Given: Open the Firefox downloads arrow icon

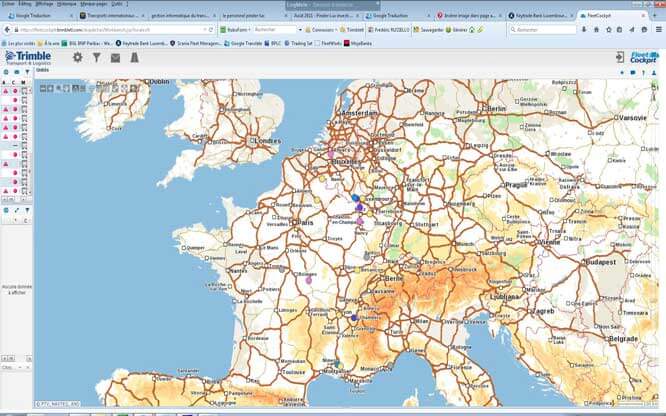Looking at the screenshot, I should pyautogui.click(x=584, y=30).
